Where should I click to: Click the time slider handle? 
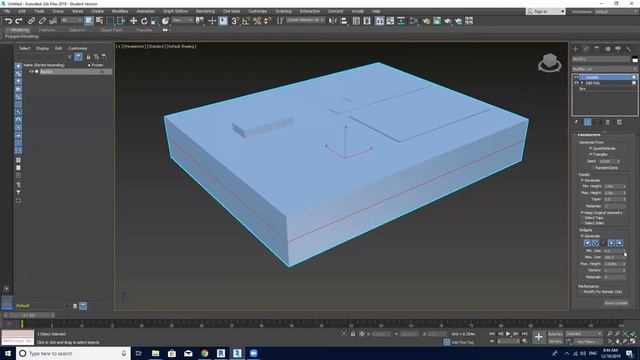(29, 315)
